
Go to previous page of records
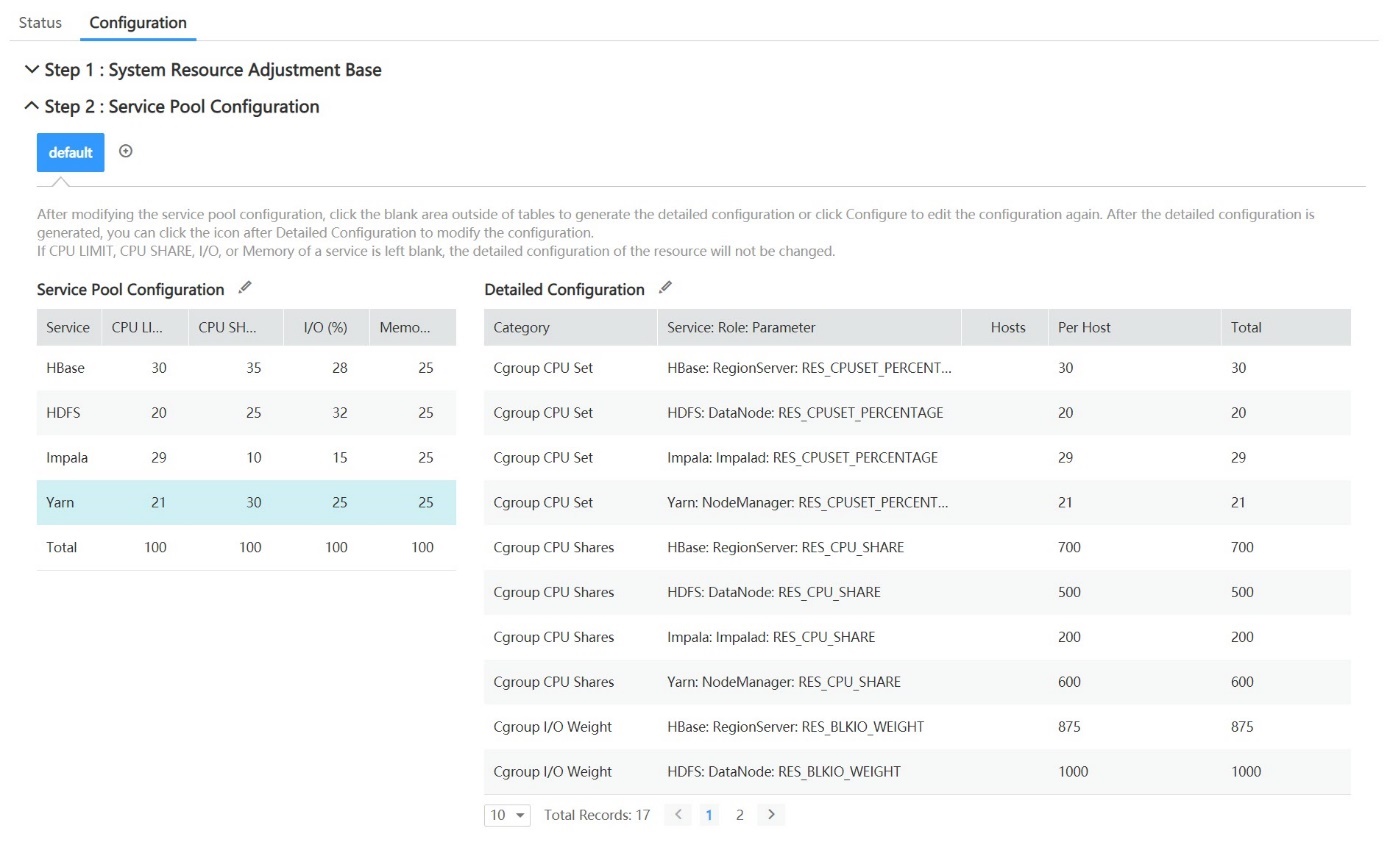pyautogui.click(x=677, y=815)
